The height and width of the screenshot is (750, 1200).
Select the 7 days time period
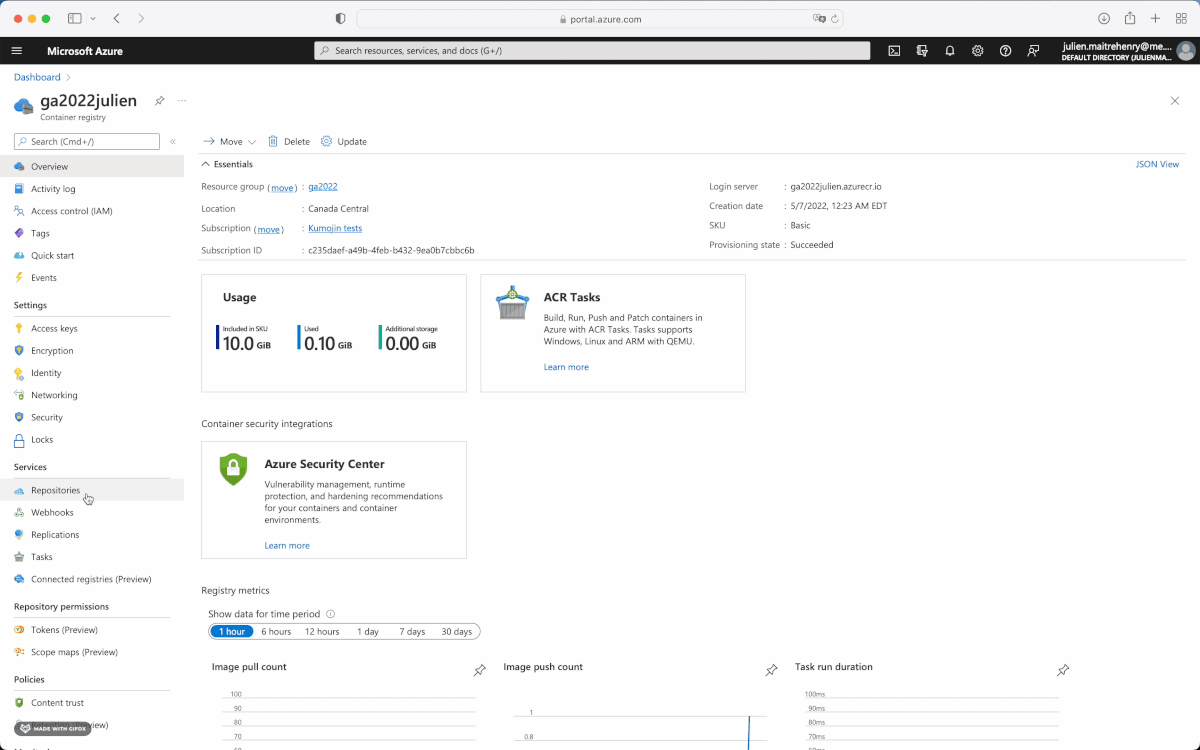412,632
